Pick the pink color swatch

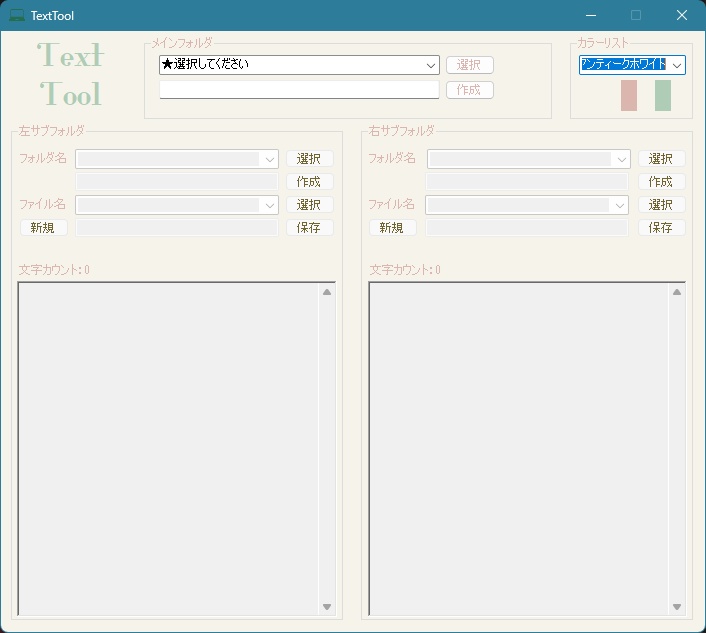629,95
